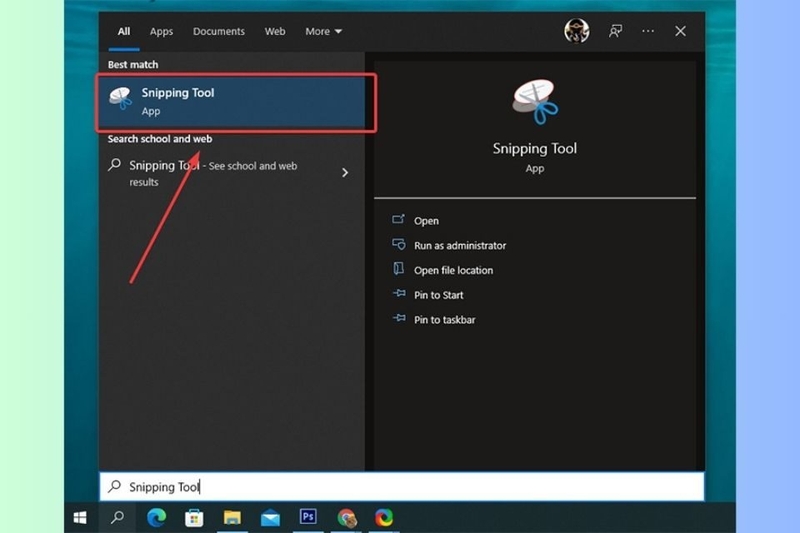Choose Pin to taskbar
The width and height of the screenshot is (800, 533).
coord(444,320)
